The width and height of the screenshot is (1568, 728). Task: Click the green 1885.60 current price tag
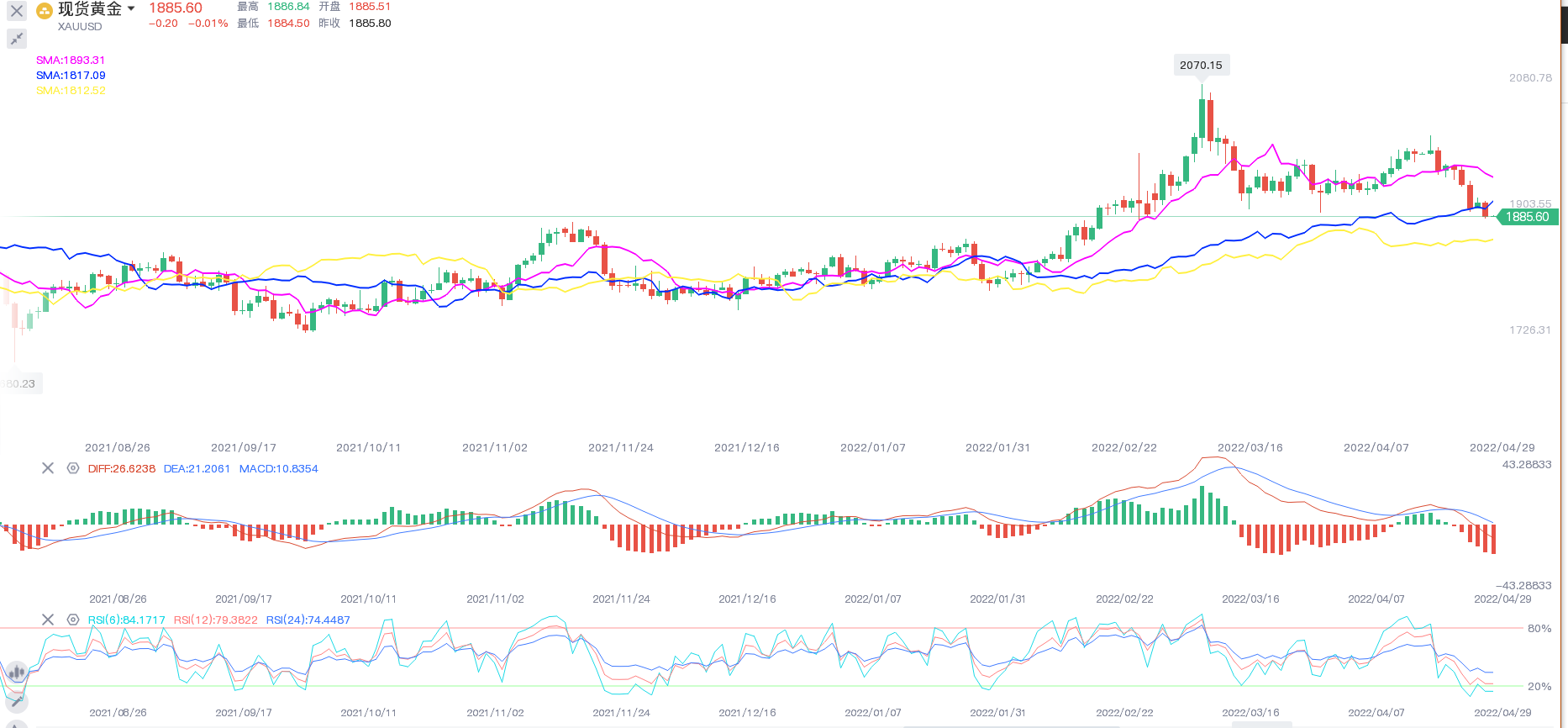coord(1527,217)
